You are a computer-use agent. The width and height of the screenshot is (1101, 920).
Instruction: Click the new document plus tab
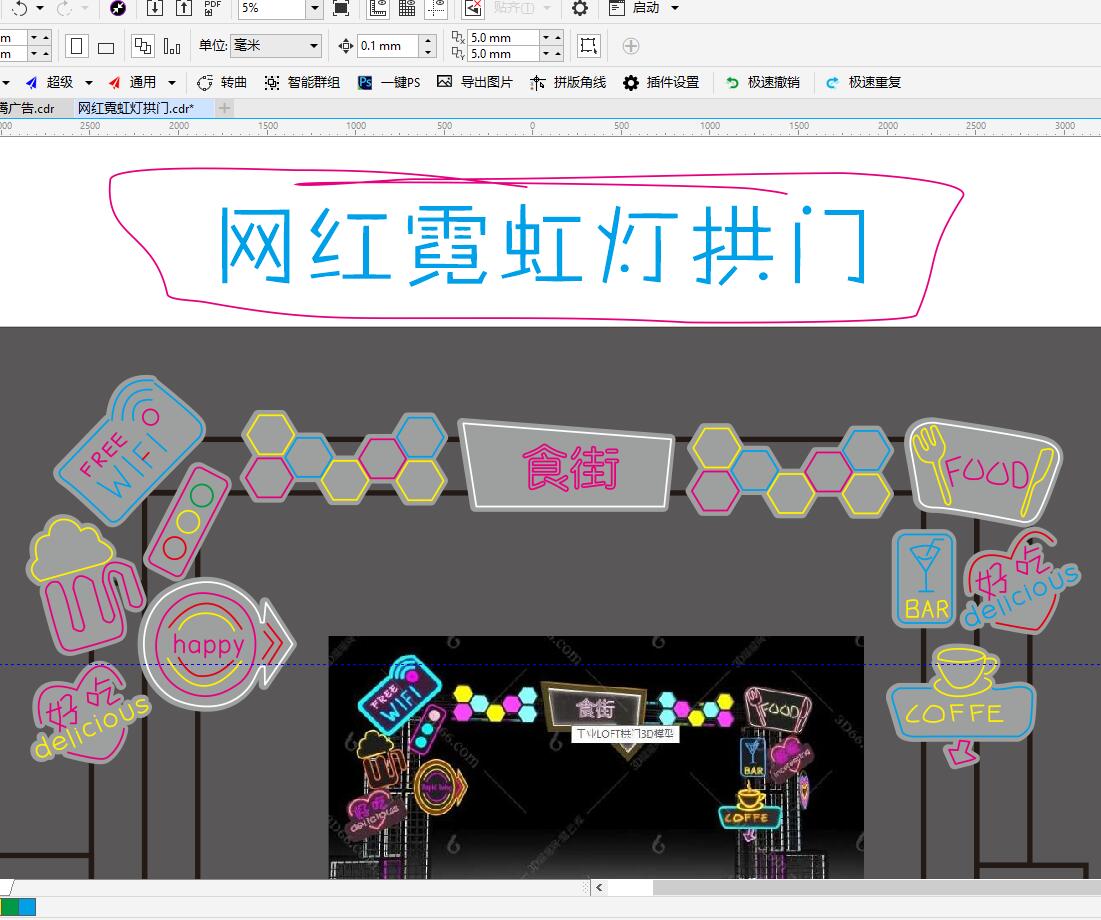click(224, 108)
